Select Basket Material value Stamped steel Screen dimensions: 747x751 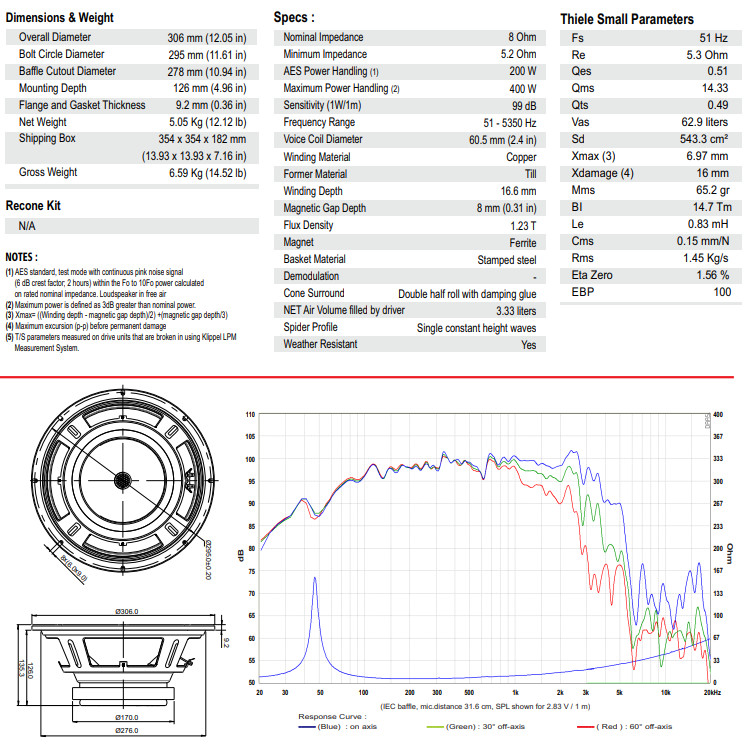pyautogui.click(x=507, y=260)
